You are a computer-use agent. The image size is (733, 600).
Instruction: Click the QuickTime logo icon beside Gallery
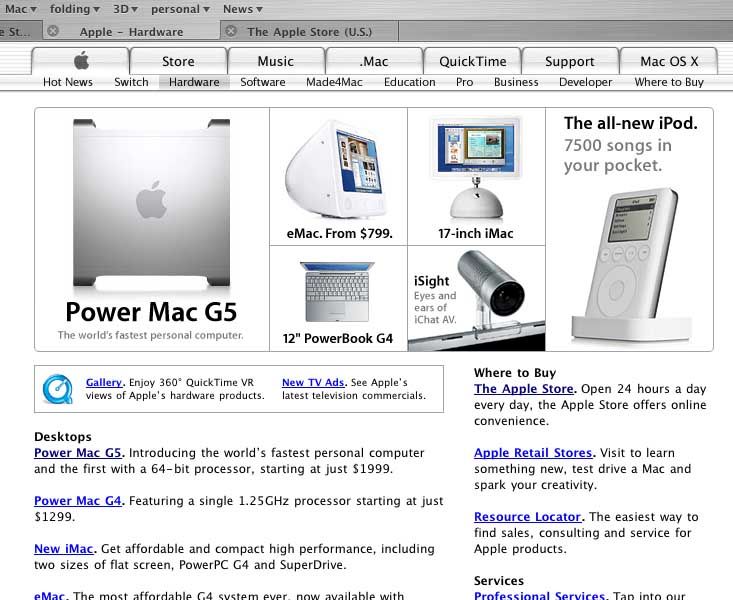(x=57, y=389)
